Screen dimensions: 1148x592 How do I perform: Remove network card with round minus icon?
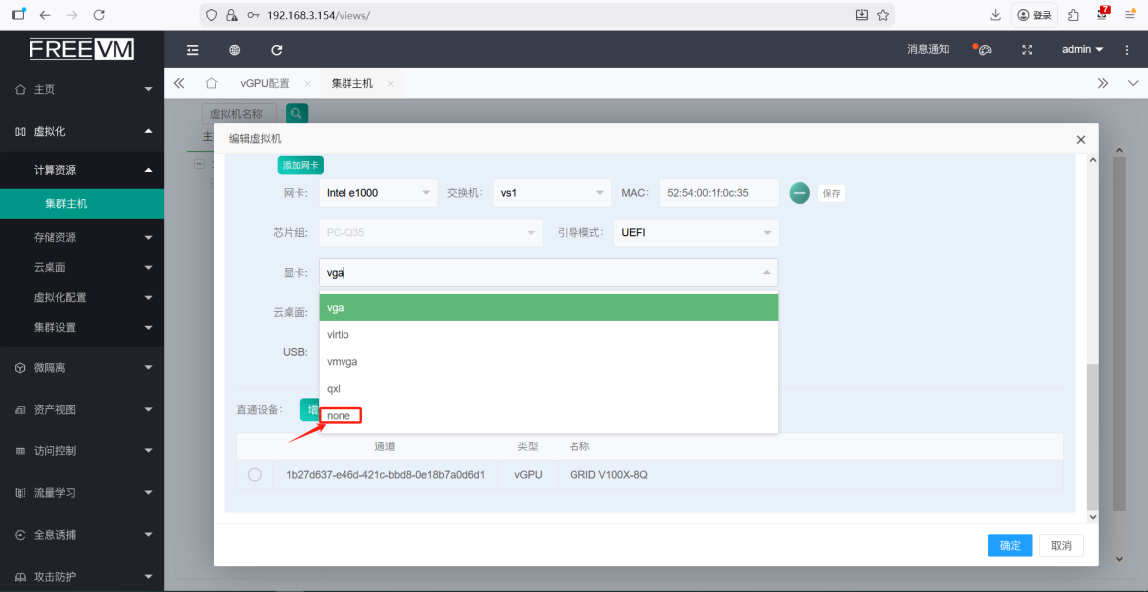[x=799, y=193]
